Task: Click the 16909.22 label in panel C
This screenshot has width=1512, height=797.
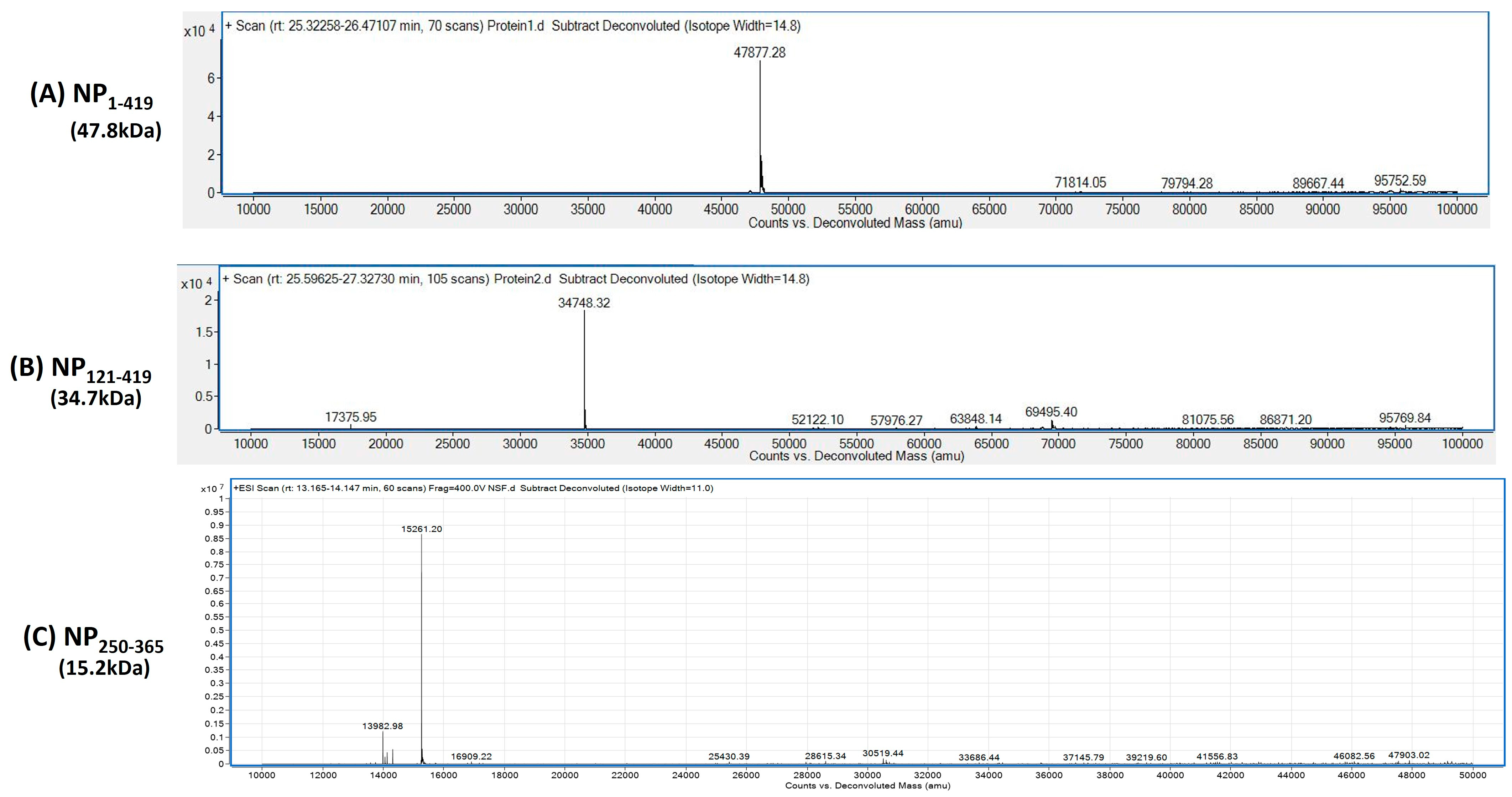Action: (471, 756)
